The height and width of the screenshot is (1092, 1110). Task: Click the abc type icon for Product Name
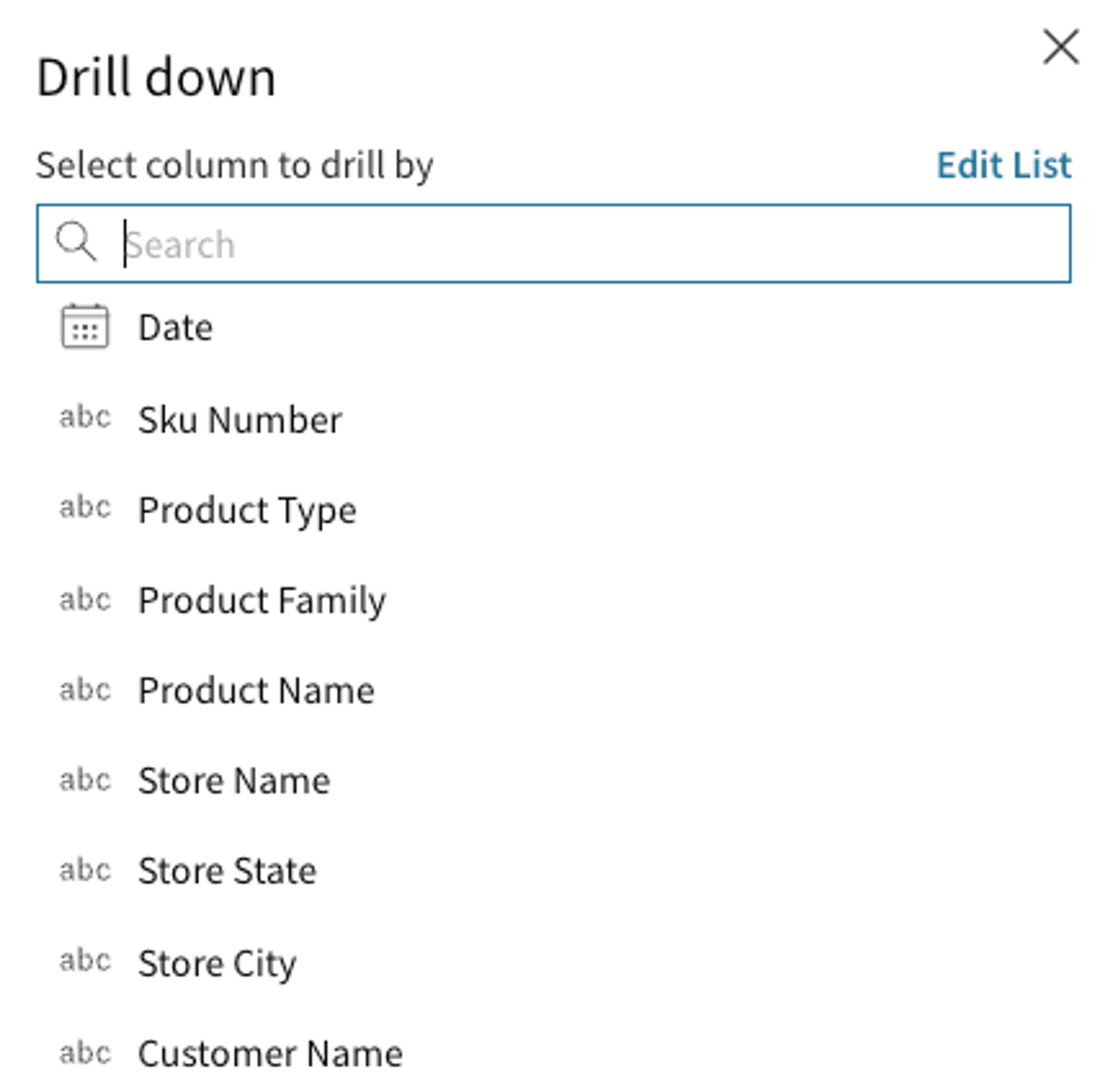click(85, 689)
